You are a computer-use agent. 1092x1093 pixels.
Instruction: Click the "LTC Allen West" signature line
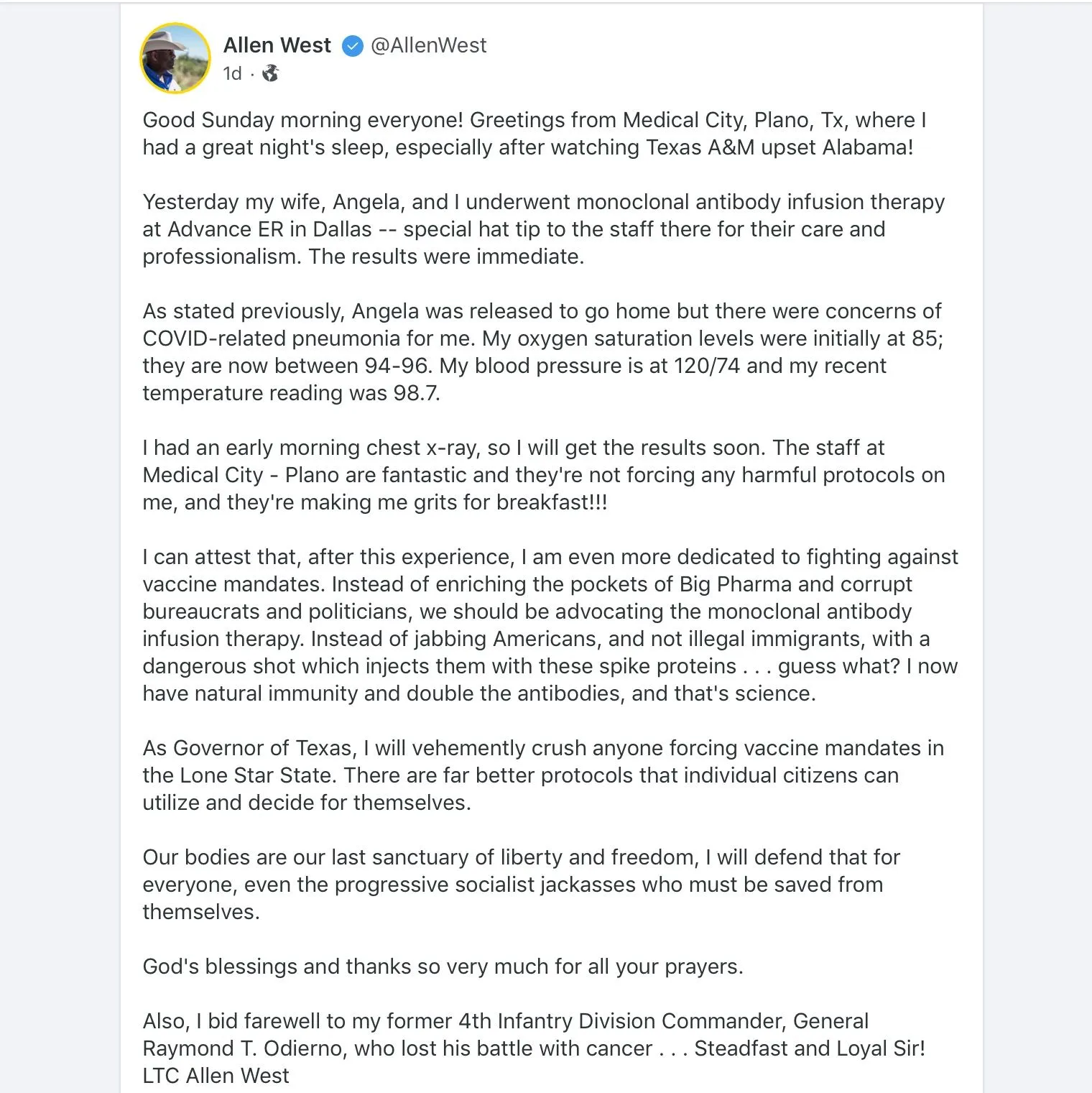(x=216, y=1076)
